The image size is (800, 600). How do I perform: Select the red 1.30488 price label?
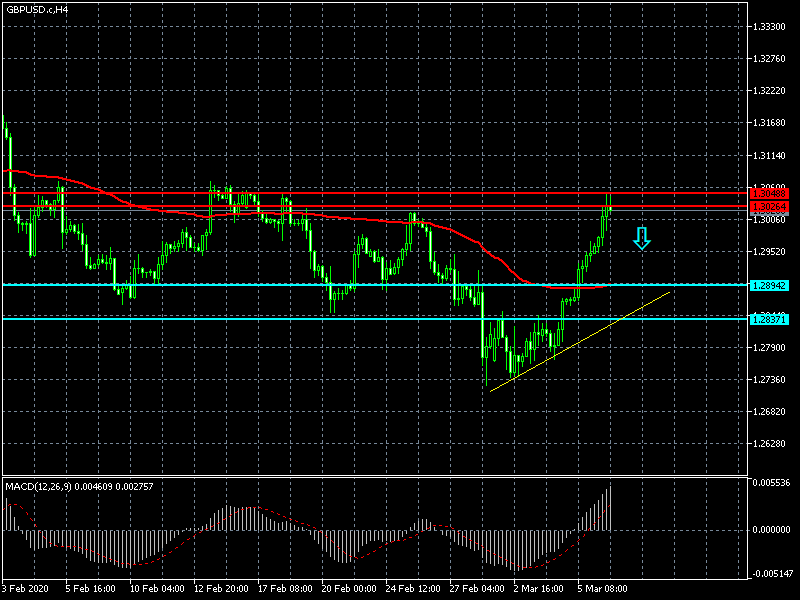coord(770,193)
